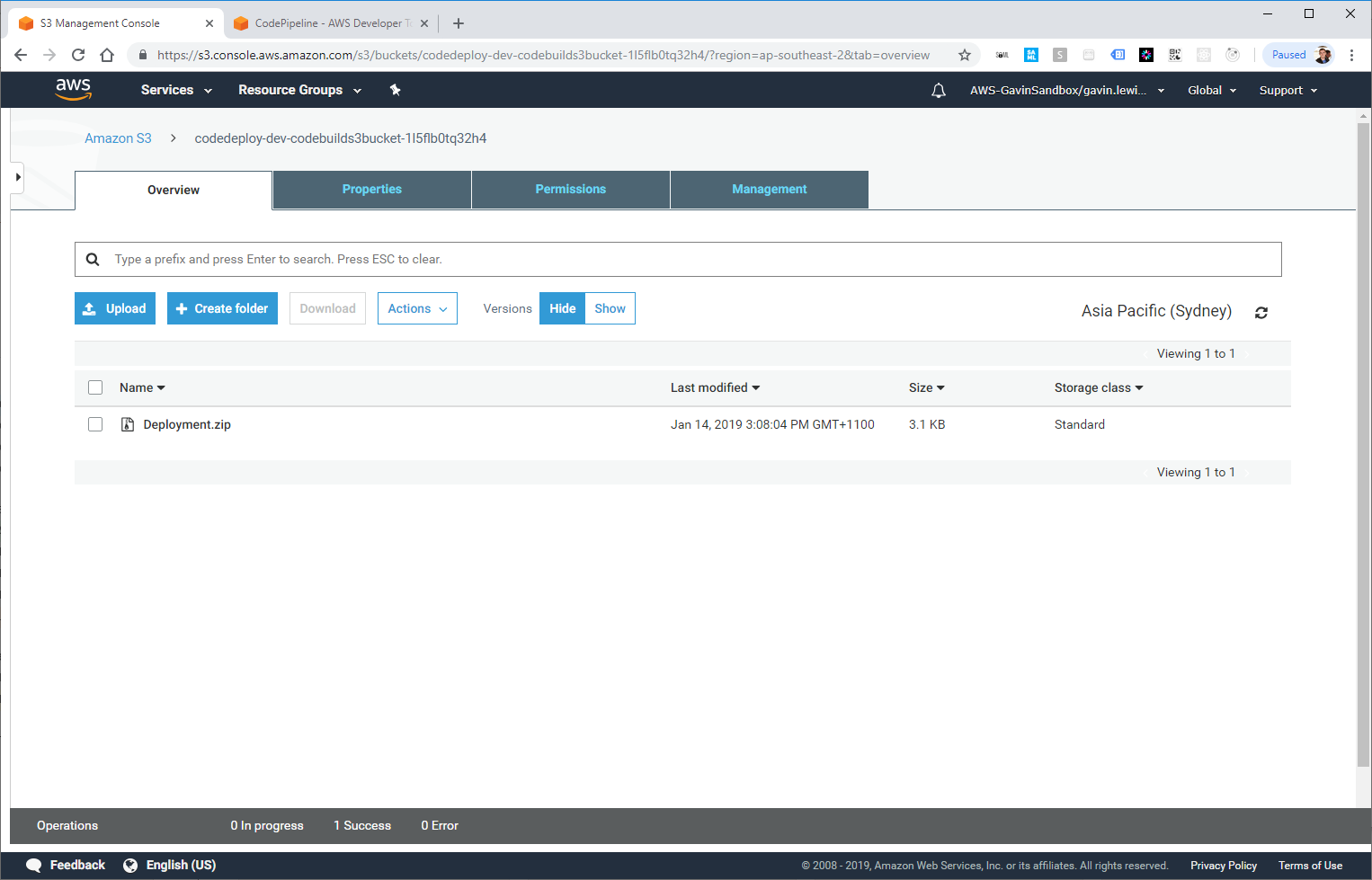Click the Feedback link
The image size is (1372, 880).
77,865
